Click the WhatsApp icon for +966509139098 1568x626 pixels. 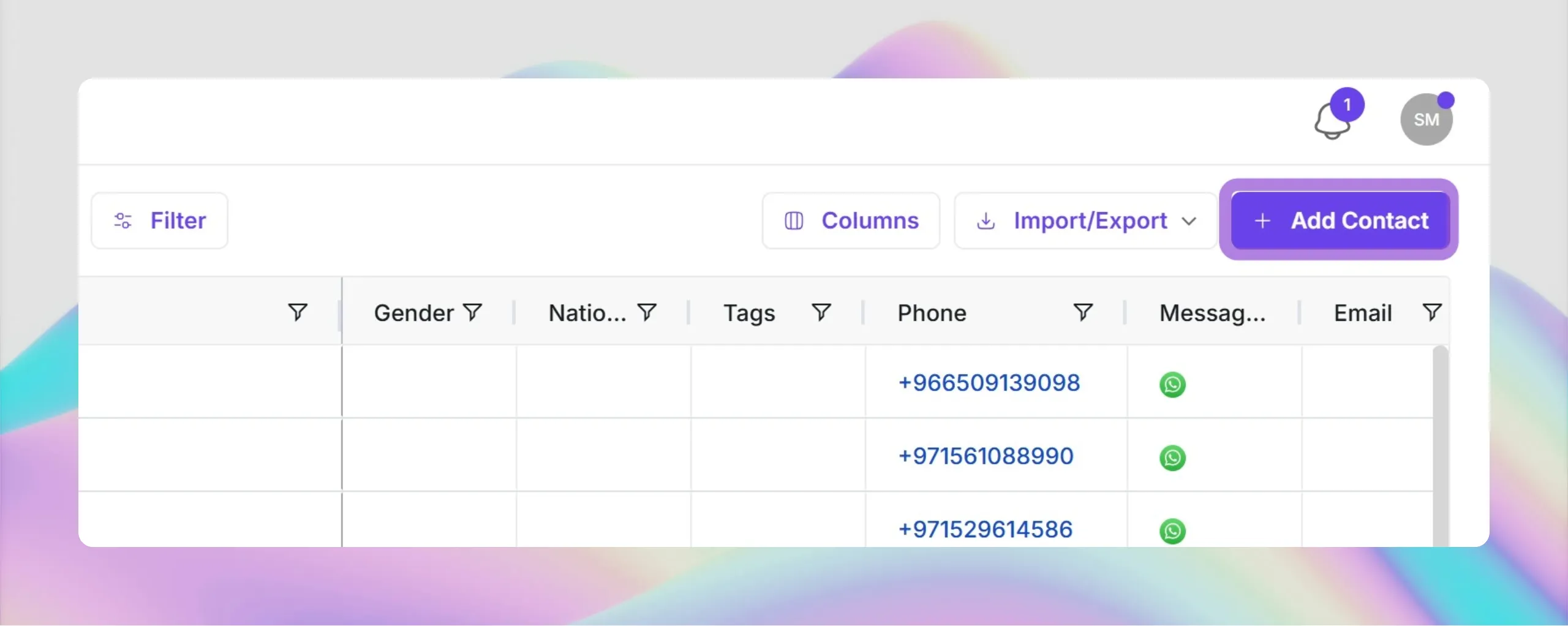pyautogui.click(x=1172, y=385)
